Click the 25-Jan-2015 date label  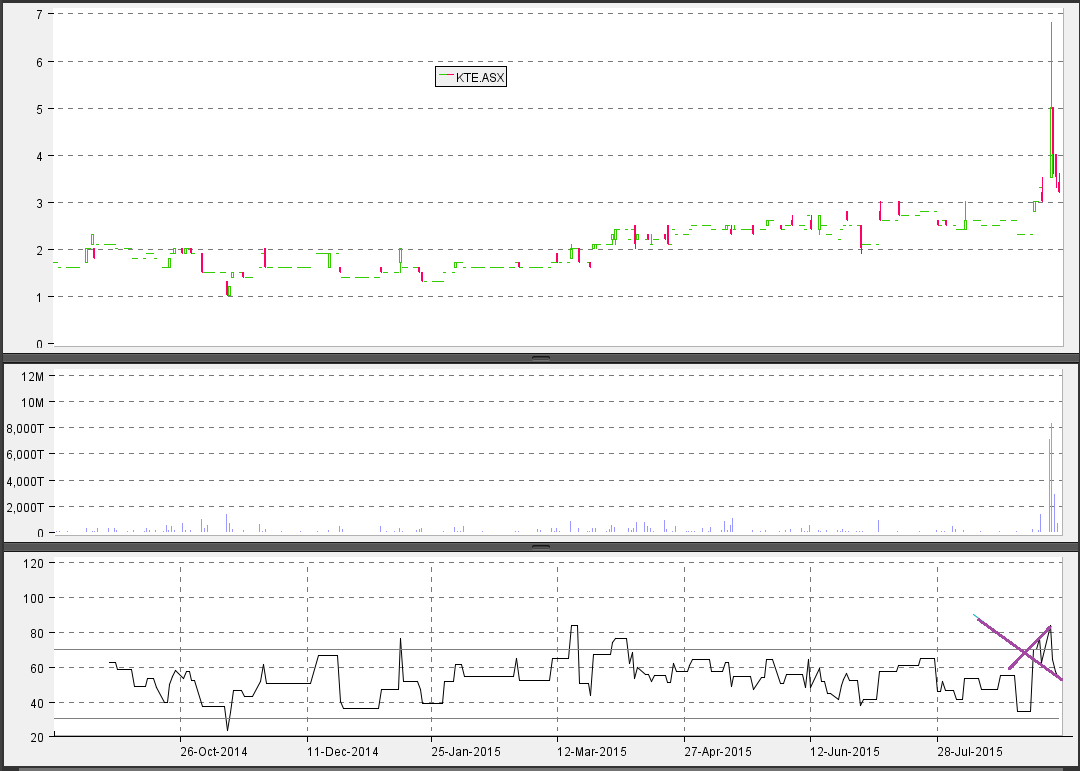tap(466, 751)
